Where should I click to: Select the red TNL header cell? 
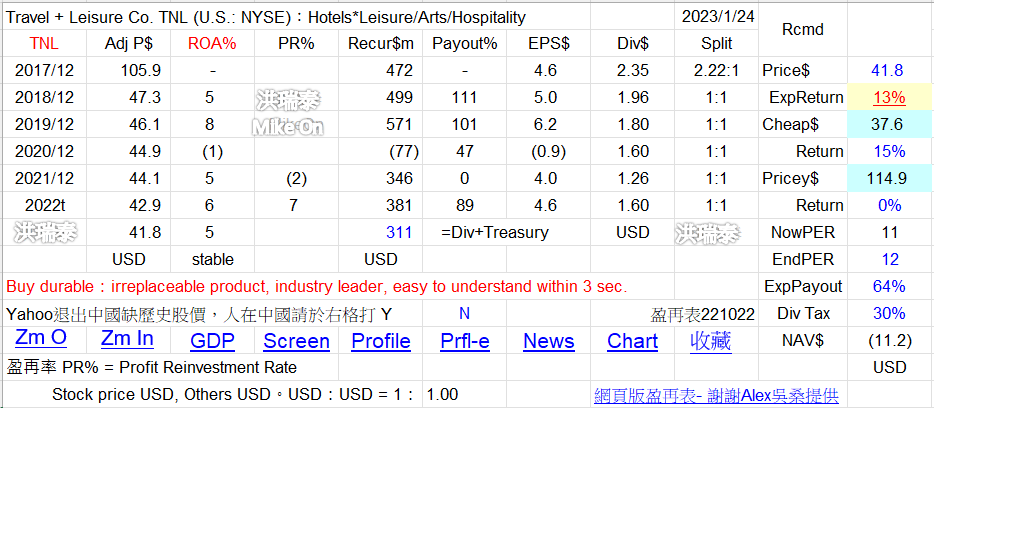[44, 43]
